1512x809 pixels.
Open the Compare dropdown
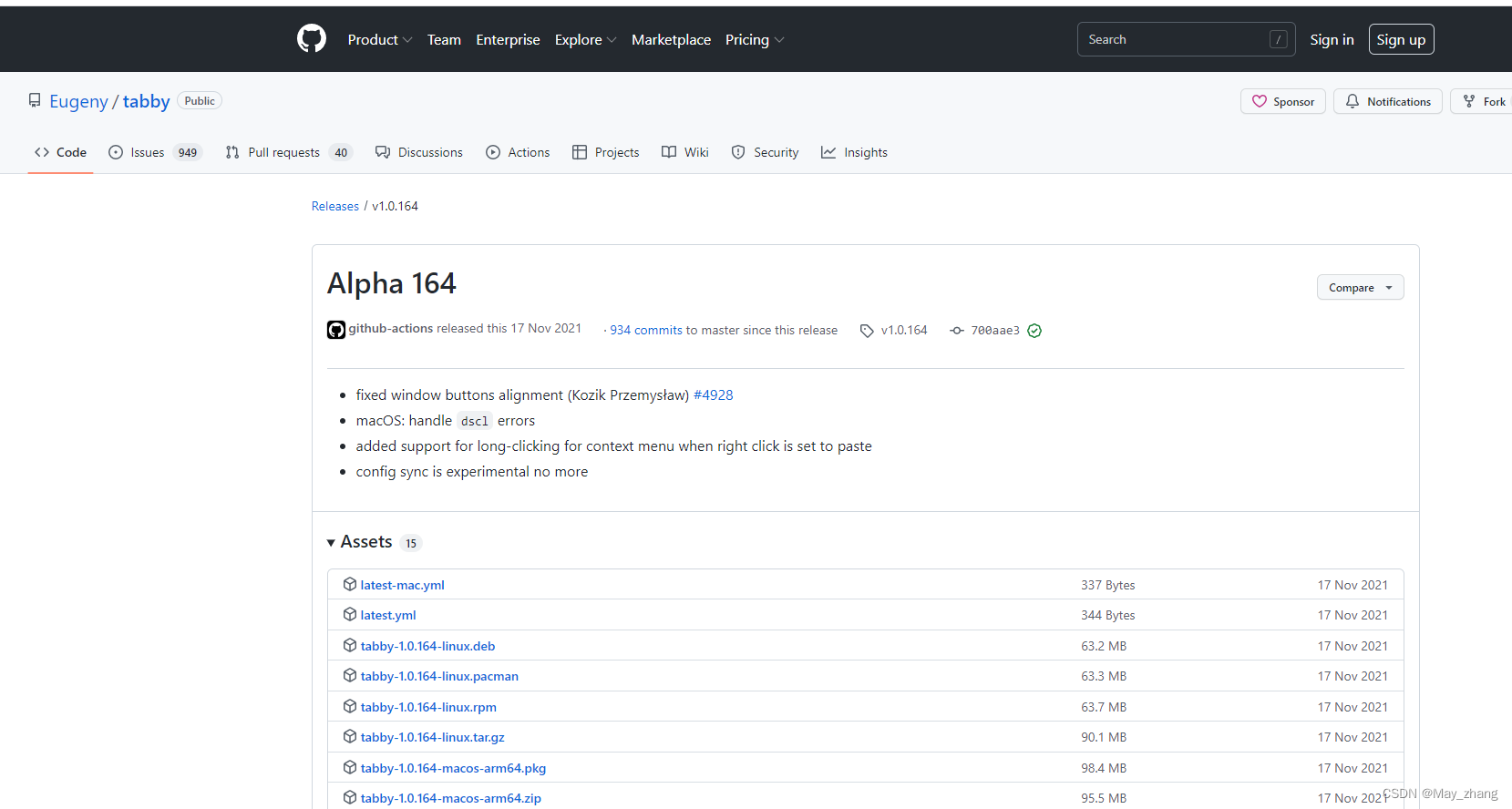point(1360,287)
